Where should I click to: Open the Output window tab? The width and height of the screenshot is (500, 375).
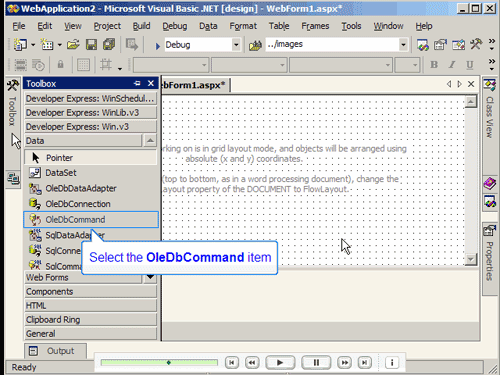[x=55, y=351]
